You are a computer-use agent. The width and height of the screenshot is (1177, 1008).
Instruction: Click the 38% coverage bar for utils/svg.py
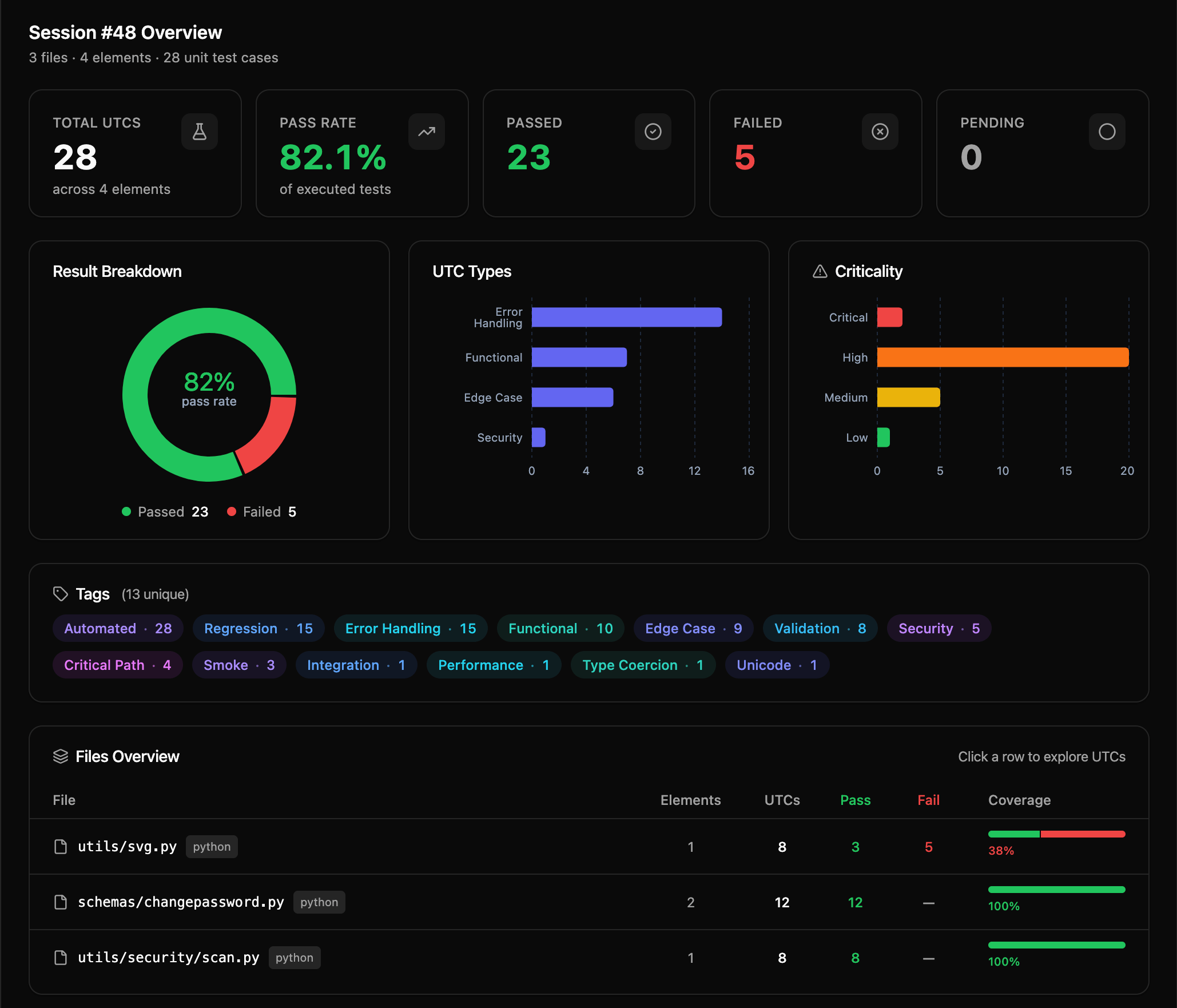pyautogui.click(x=1056, y=834)
